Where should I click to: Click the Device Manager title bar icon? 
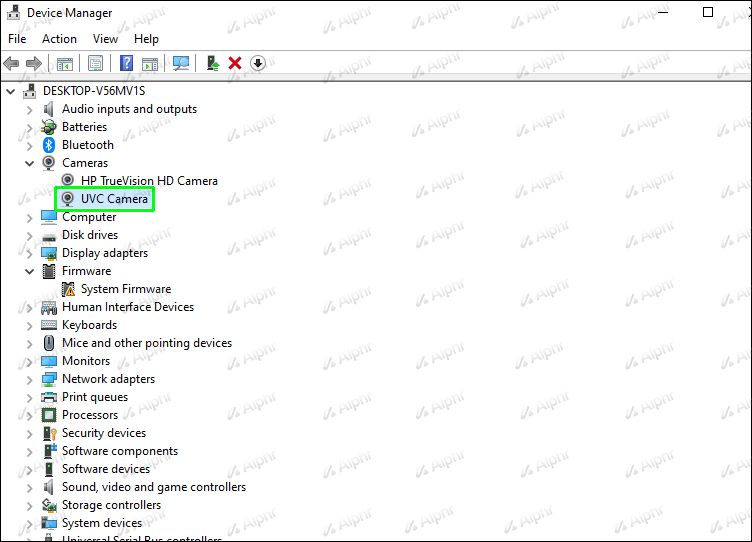pos(13,12)
